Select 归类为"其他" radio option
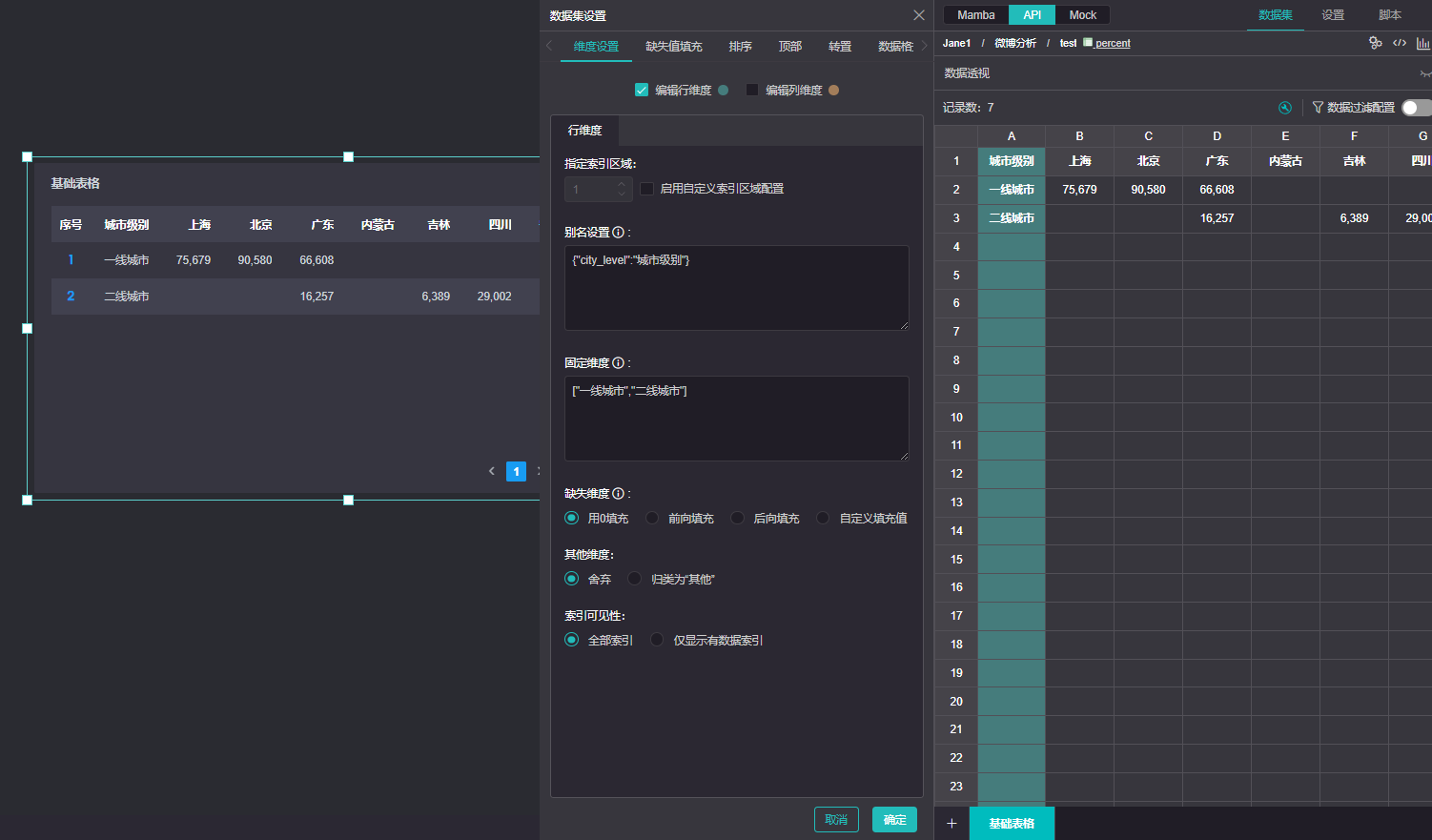The image size is (1432, 840). (x=635, y=579)
